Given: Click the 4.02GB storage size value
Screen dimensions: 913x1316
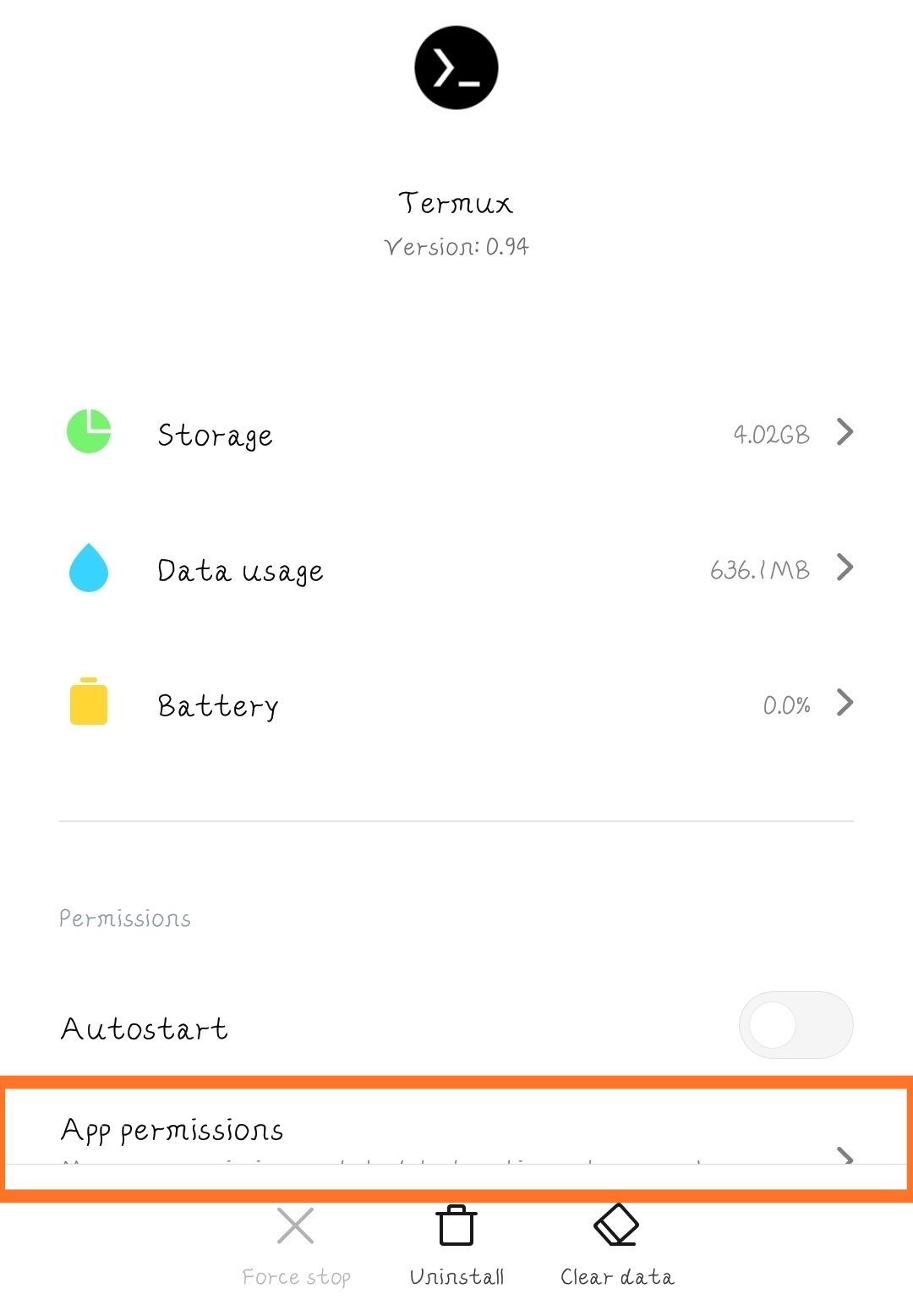Looking at the screenshot, I should (x=771, y=435).
